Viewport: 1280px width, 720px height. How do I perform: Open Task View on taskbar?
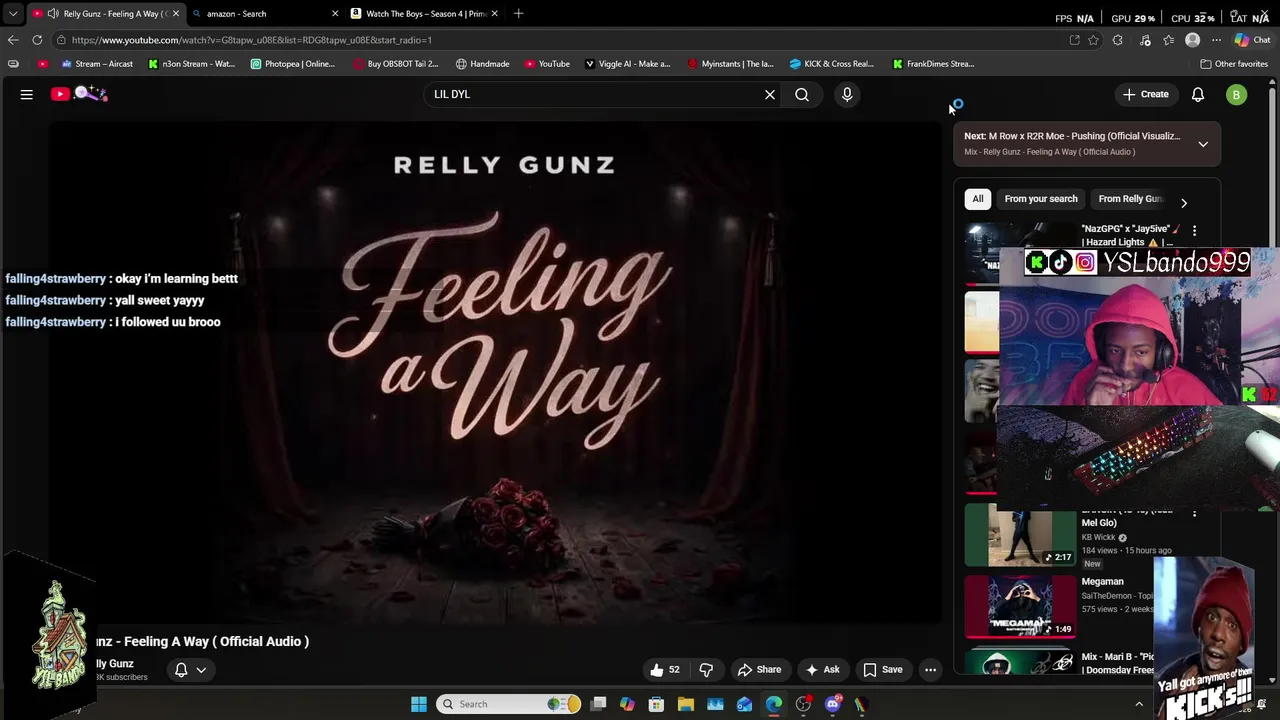coord(598,704)
